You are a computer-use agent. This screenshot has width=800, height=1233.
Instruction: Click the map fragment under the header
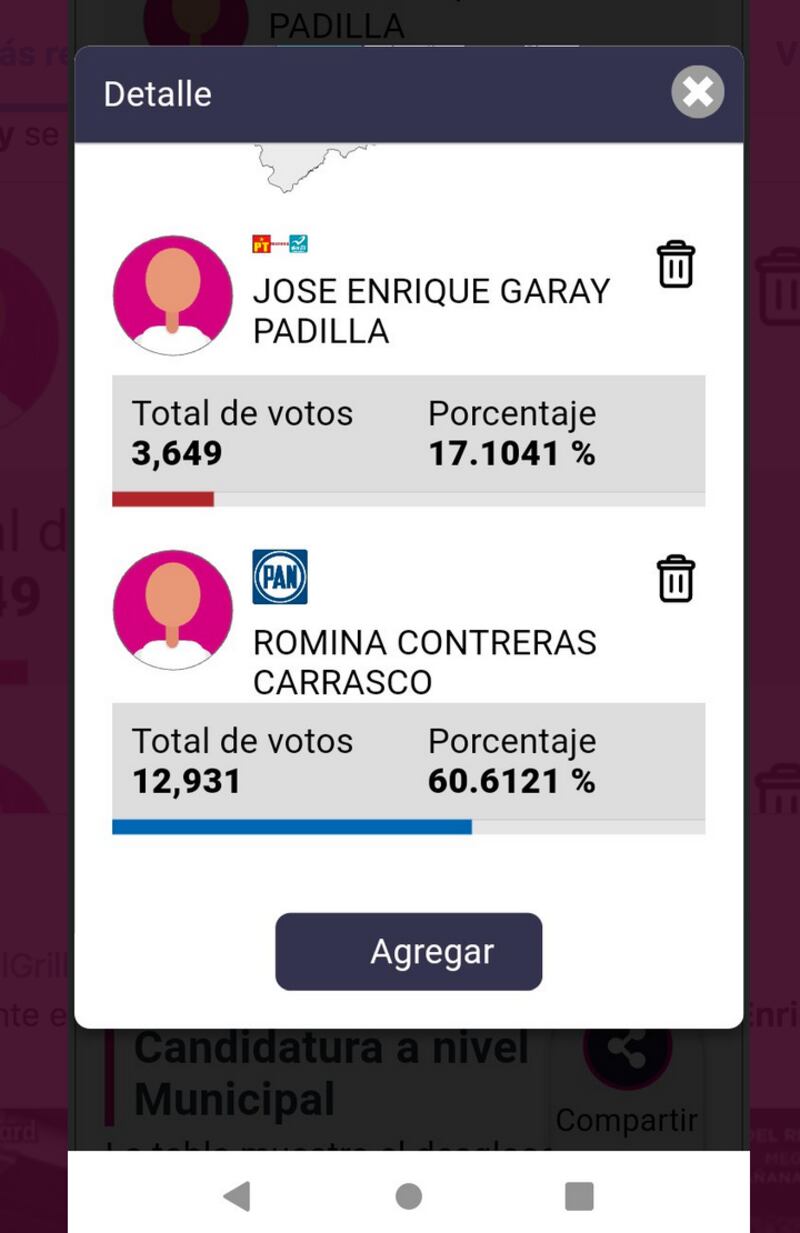pyautogui.click(x=312, y=167)
